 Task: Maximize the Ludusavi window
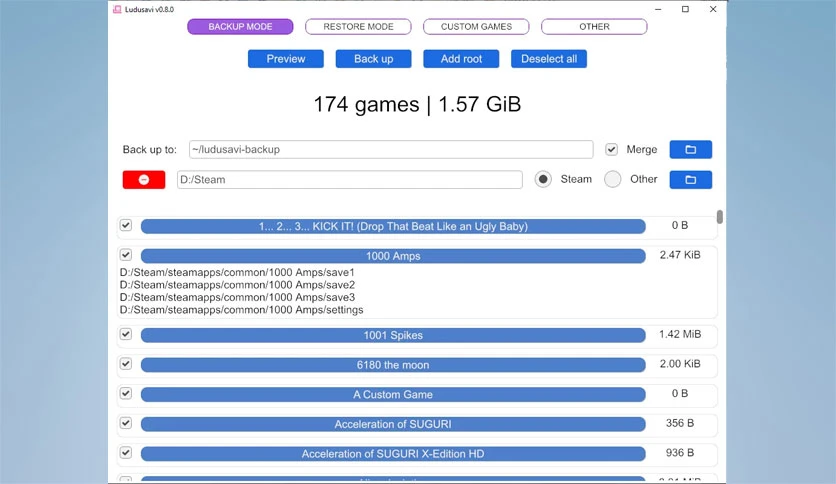(685, 9)
